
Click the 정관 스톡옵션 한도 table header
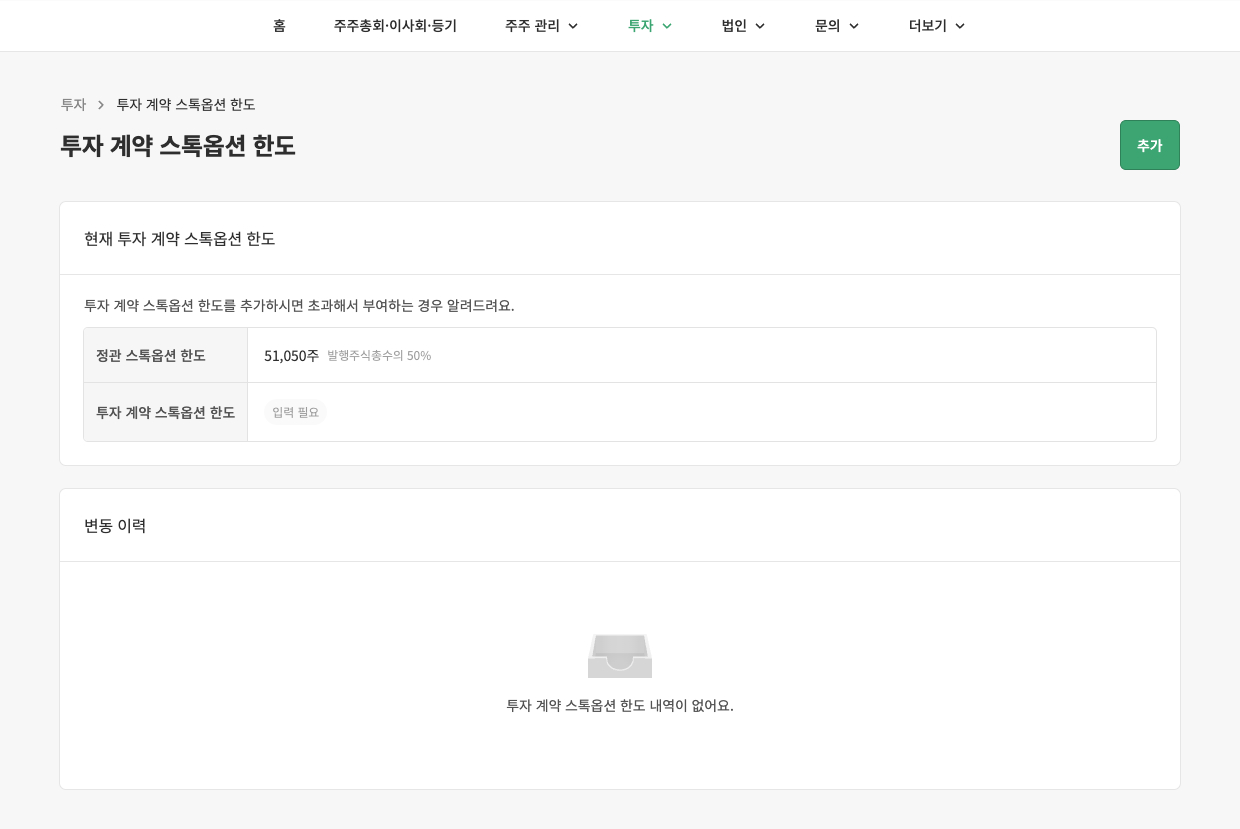[151, 355]
